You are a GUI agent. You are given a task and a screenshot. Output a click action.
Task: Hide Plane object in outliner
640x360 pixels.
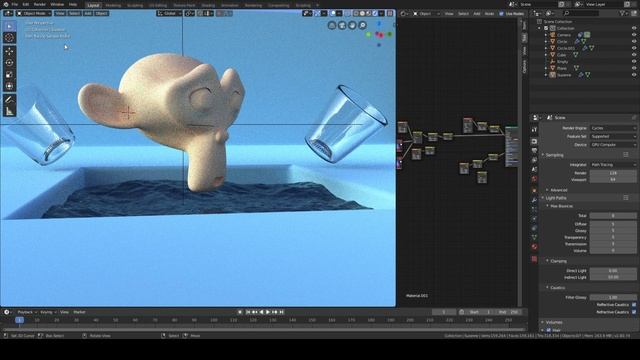pyautogui.click(x=634, y=68)
